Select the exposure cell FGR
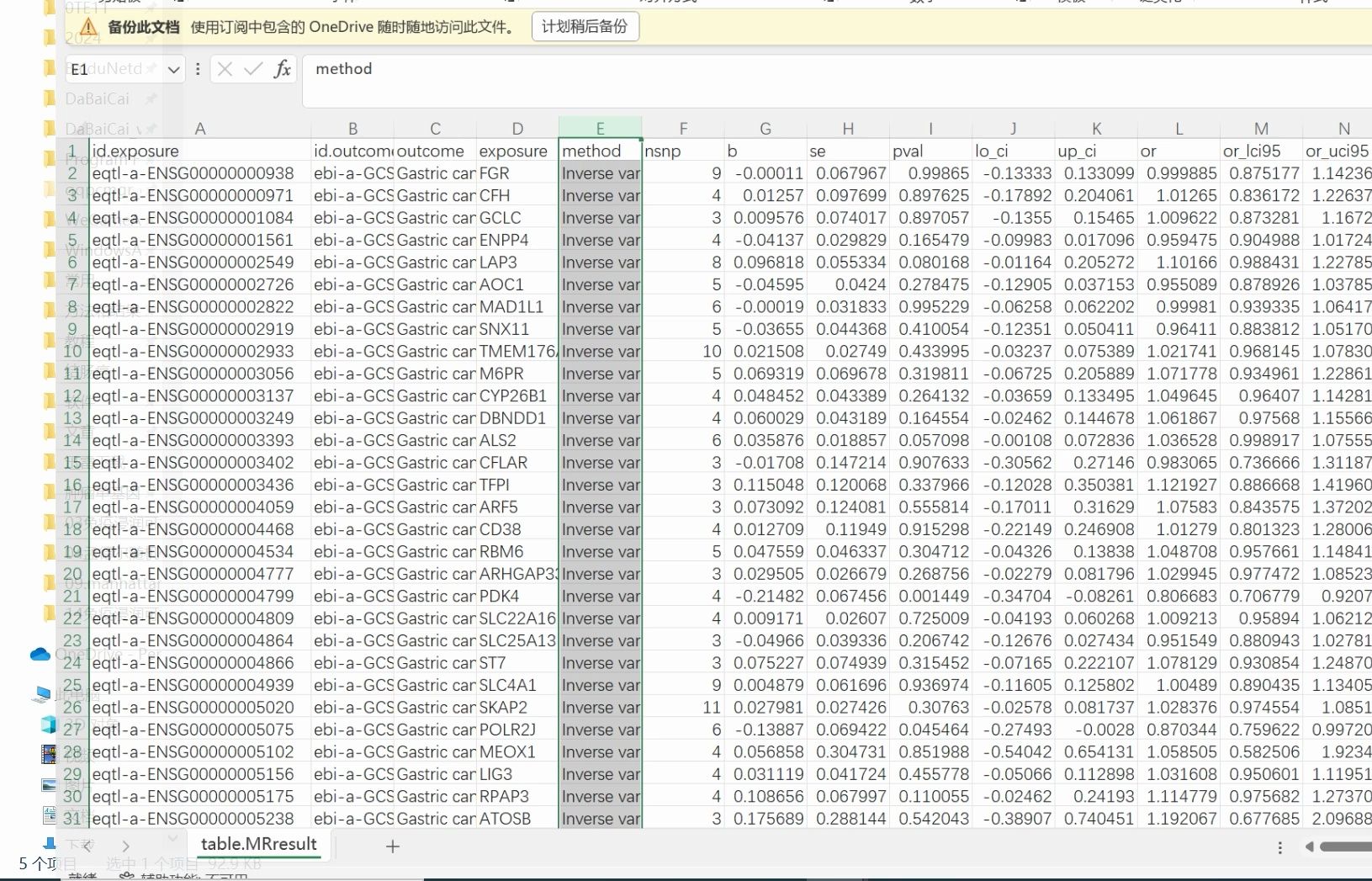Viewport: 1372px width, 881px height. click(517, 173)
